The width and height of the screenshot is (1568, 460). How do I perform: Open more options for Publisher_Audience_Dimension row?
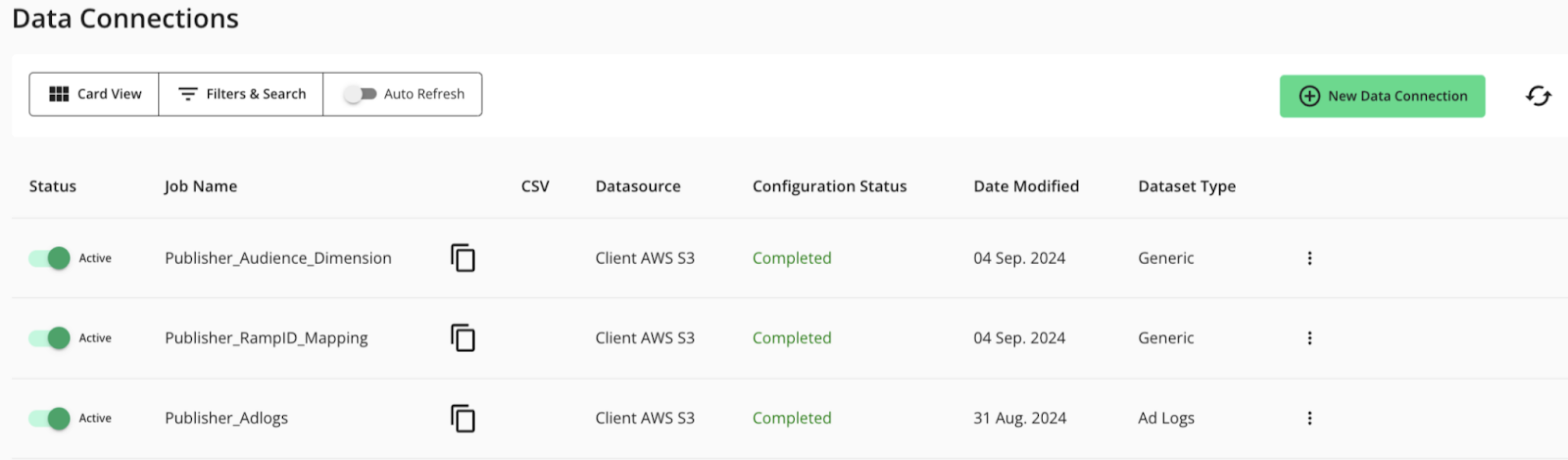(x=1309, y=258)
